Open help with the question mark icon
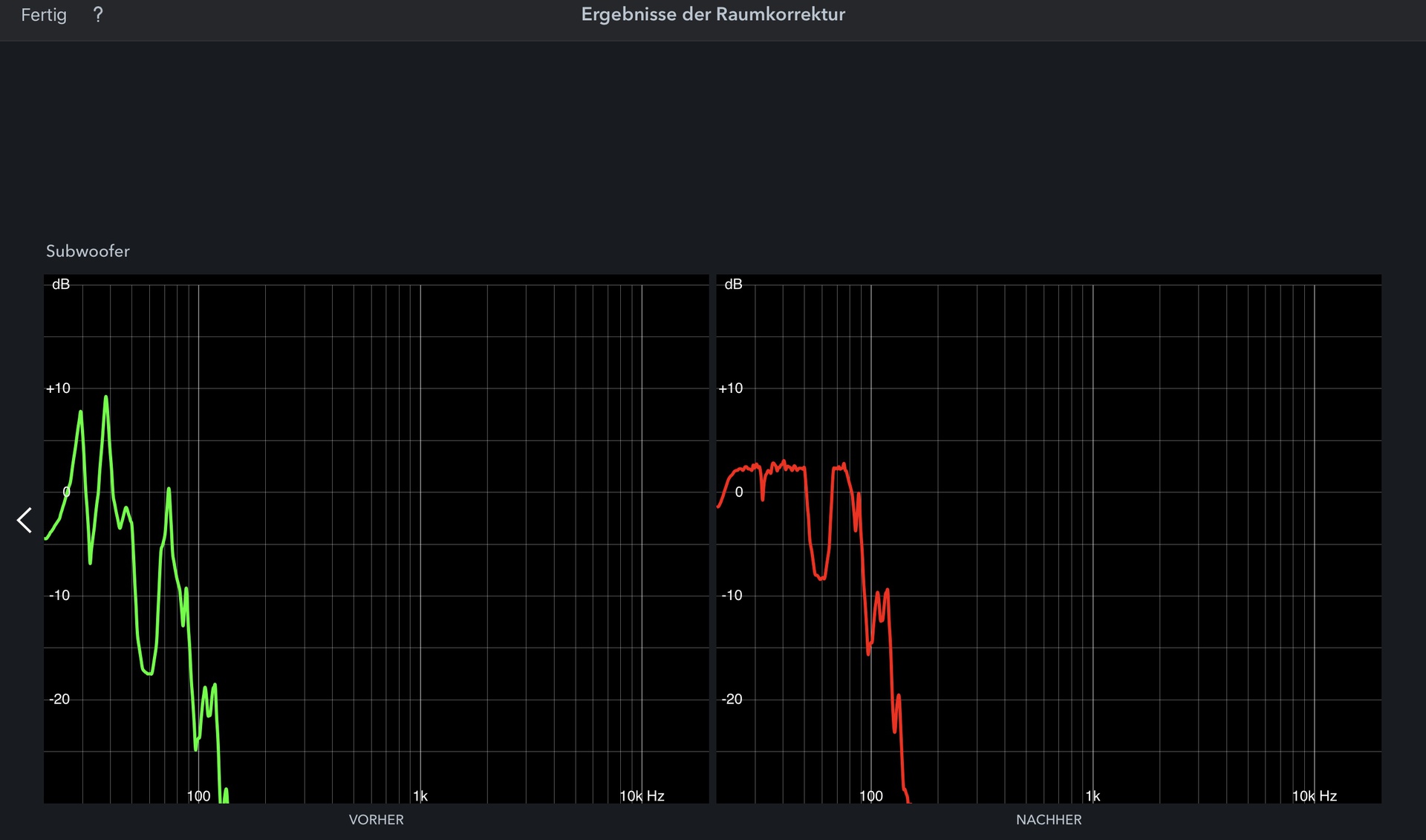1426x840 pixels. 98,15
